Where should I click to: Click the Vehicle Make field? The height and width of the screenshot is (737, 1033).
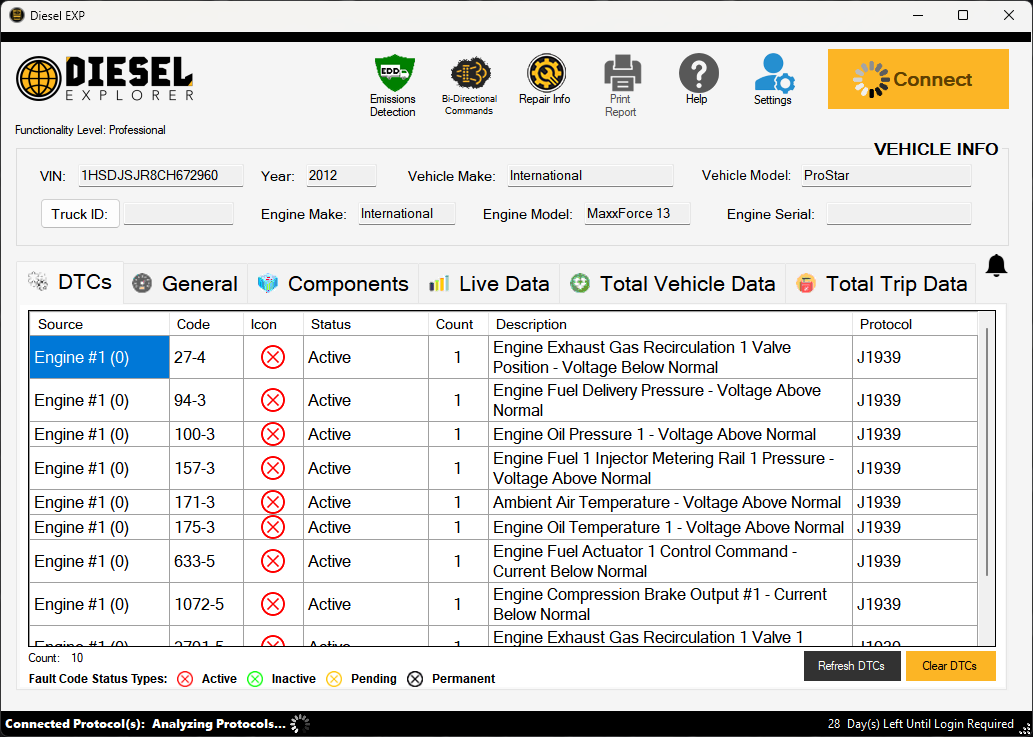590,176
